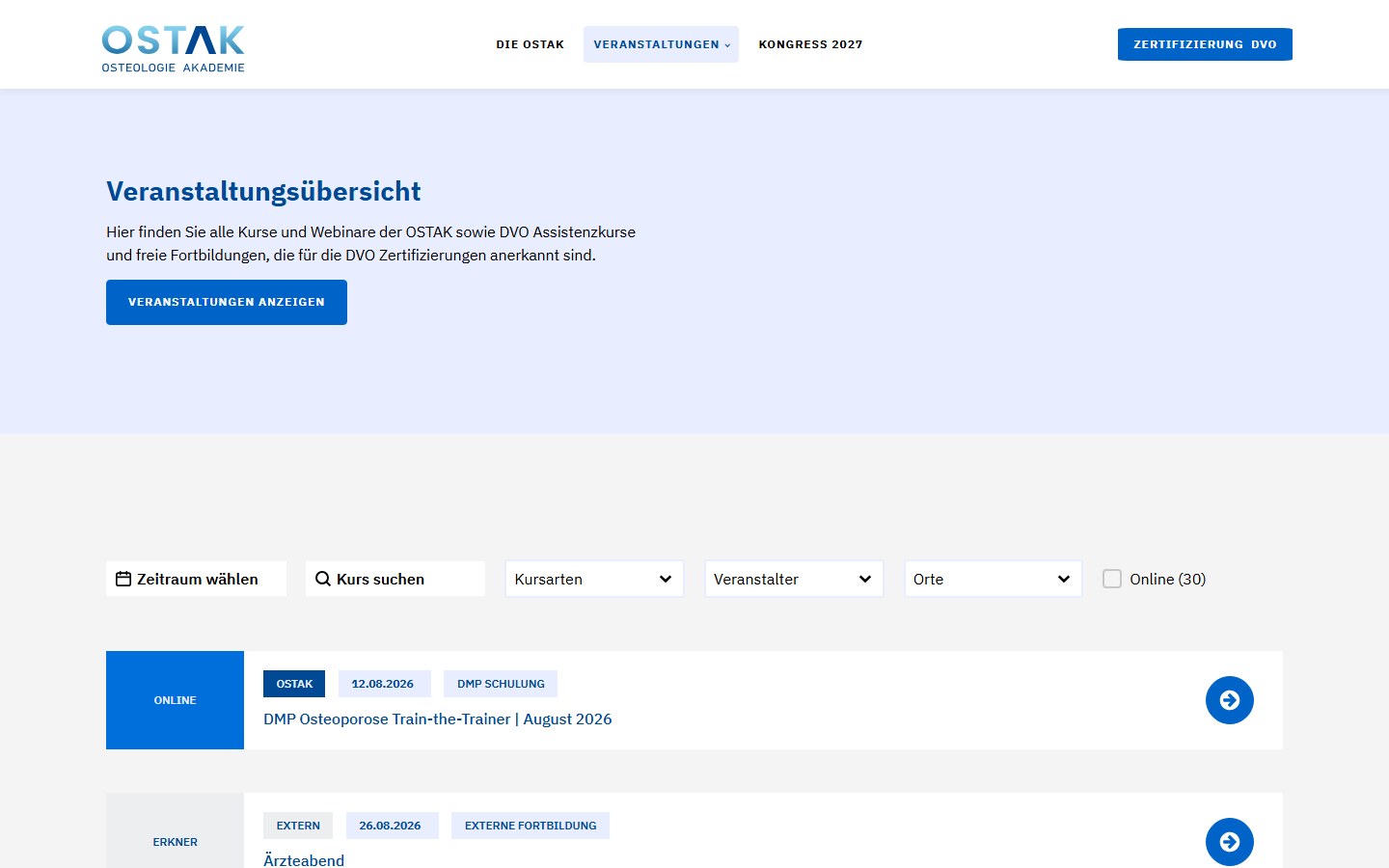1389x868 pixels.
Task: Open arrow button for Ärzteabend event
Action: pyautogui.click(x=1229, y=842)
